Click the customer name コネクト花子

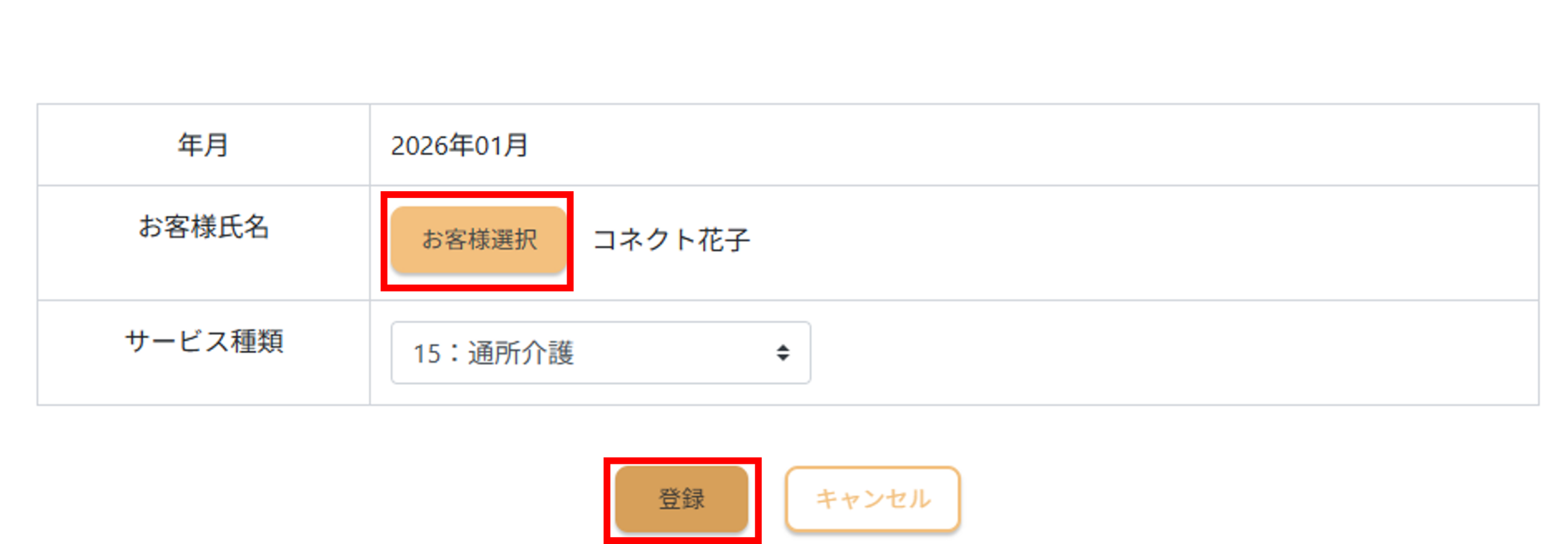(671, 240)
